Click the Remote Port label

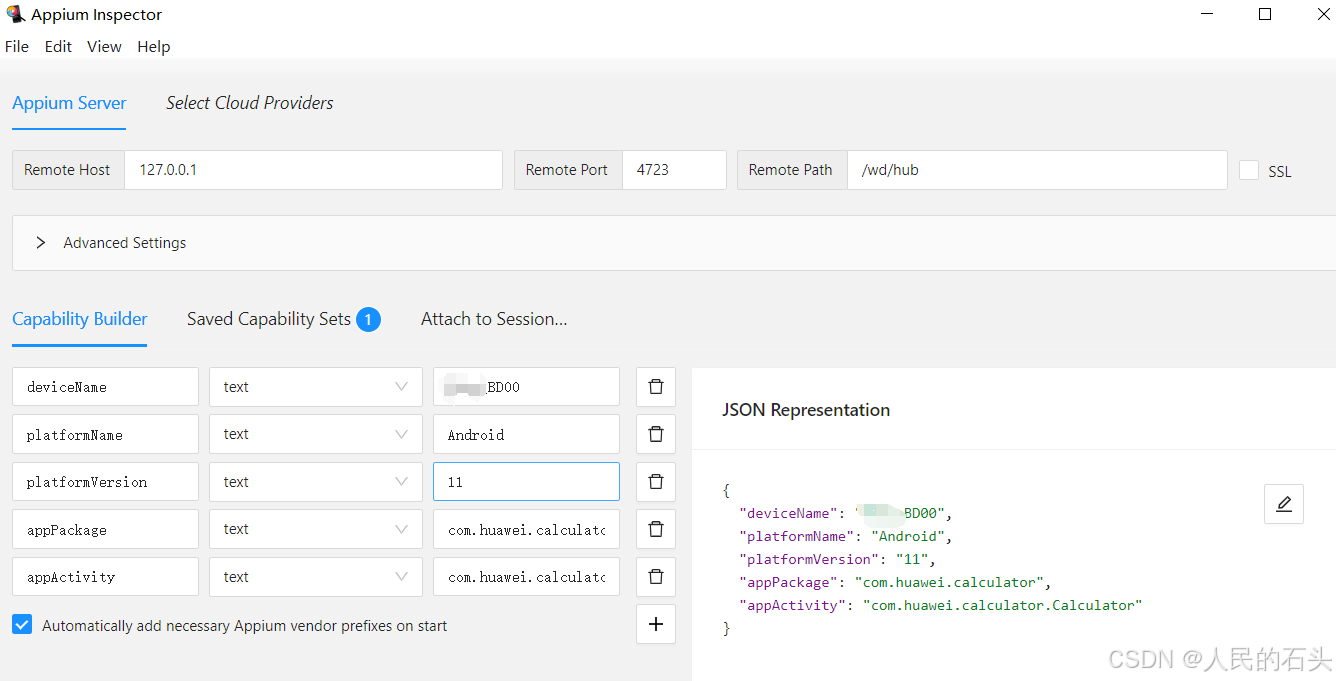[x=567, y=170]
